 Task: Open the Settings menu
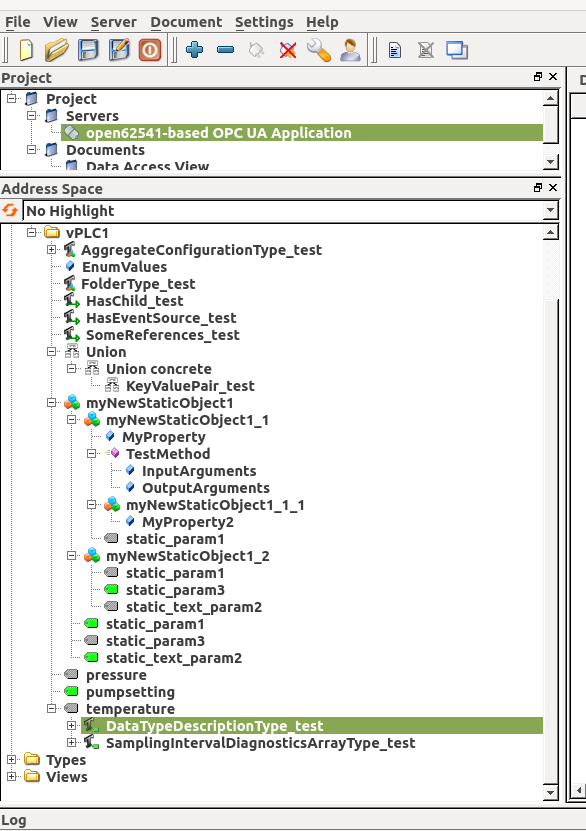tap(264, 22)
